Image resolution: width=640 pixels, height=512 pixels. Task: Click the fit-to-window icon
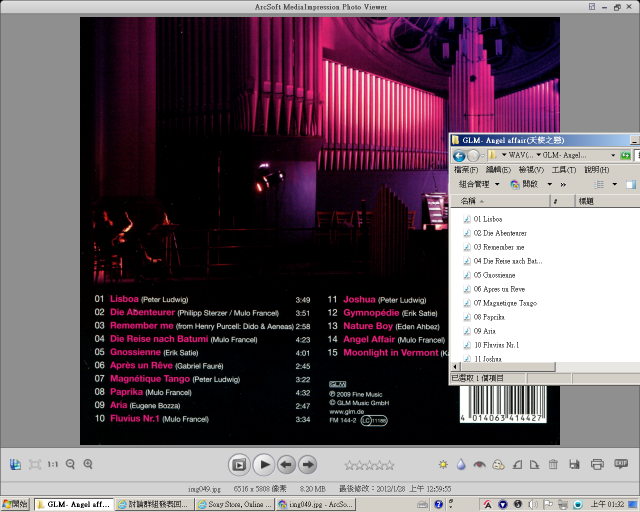35,464
